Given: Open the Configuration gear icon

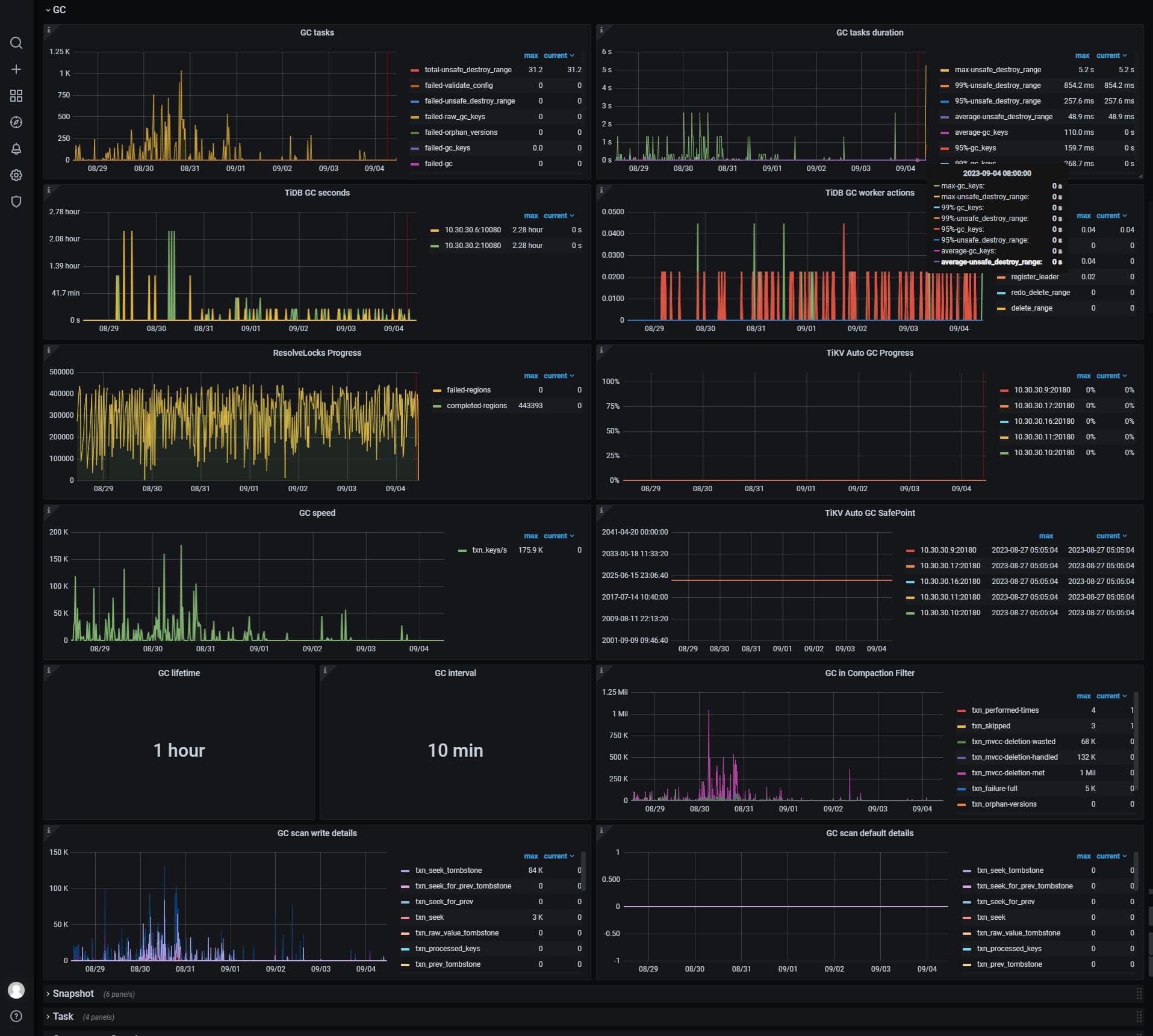Looking at the screenshot, I should coord(16,175).
